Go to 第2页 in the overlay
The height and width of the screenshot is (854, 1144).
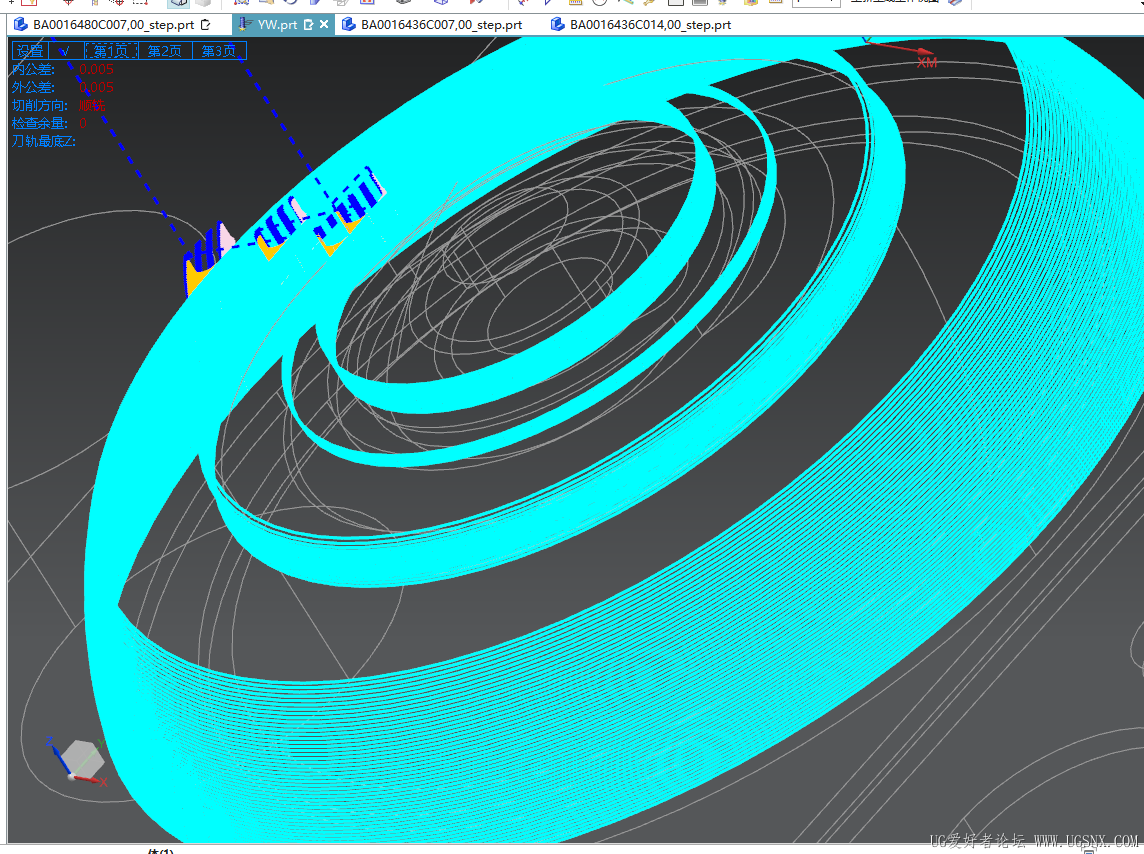(x=165, y=51)
